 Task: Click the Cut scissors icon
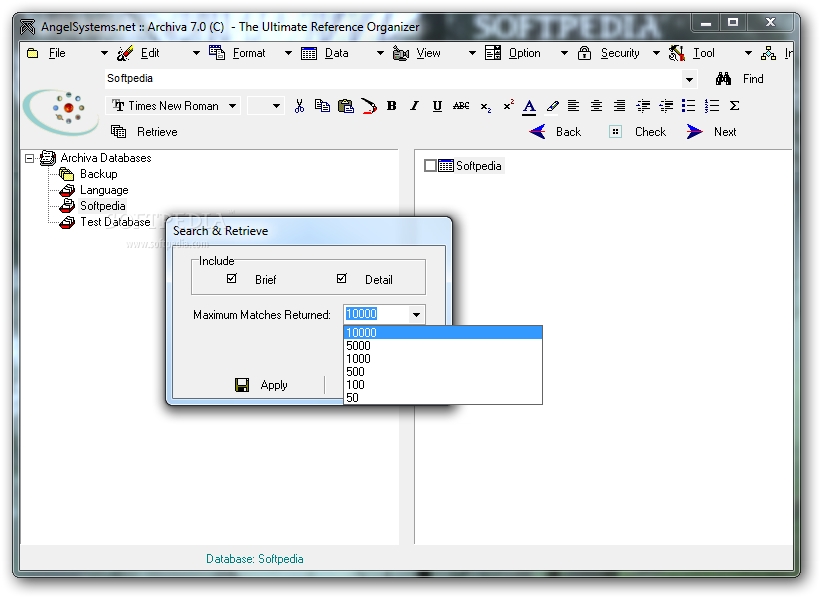(x=299, y=106)
